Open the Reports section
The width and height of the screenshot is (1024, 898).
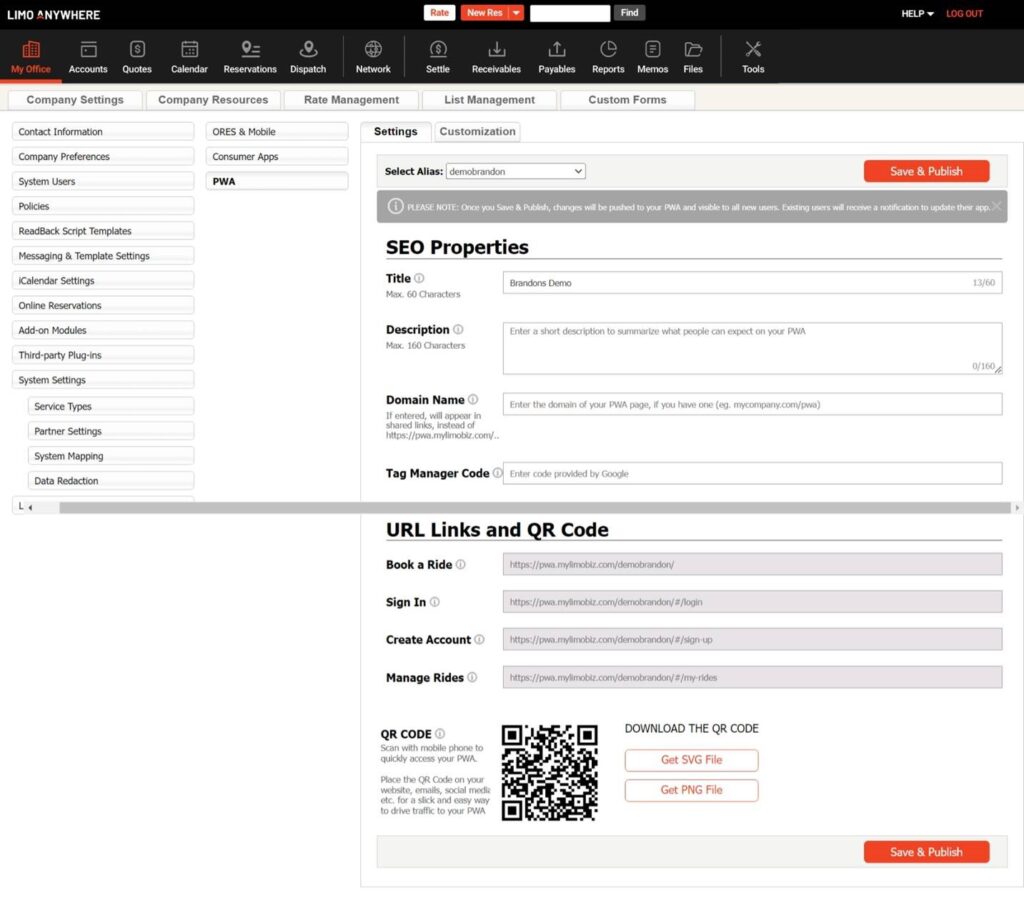608,57
